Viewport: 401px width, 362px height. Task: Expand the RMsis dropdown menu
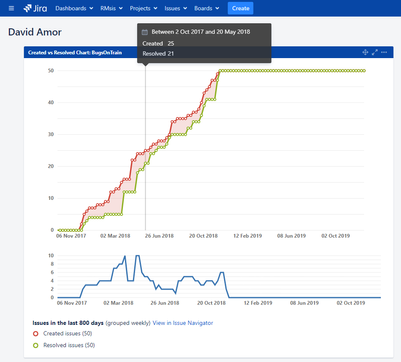[x=111, y=8]
